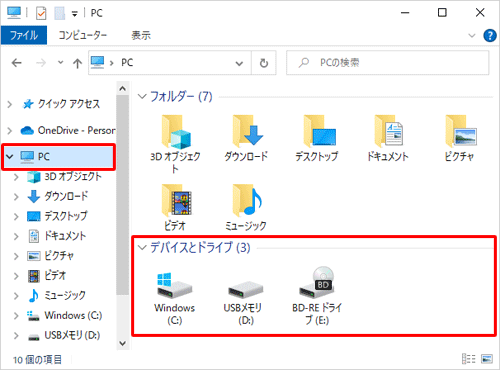
Task: Click the PC icon in address bar
Action: click(x=98, y=62)
